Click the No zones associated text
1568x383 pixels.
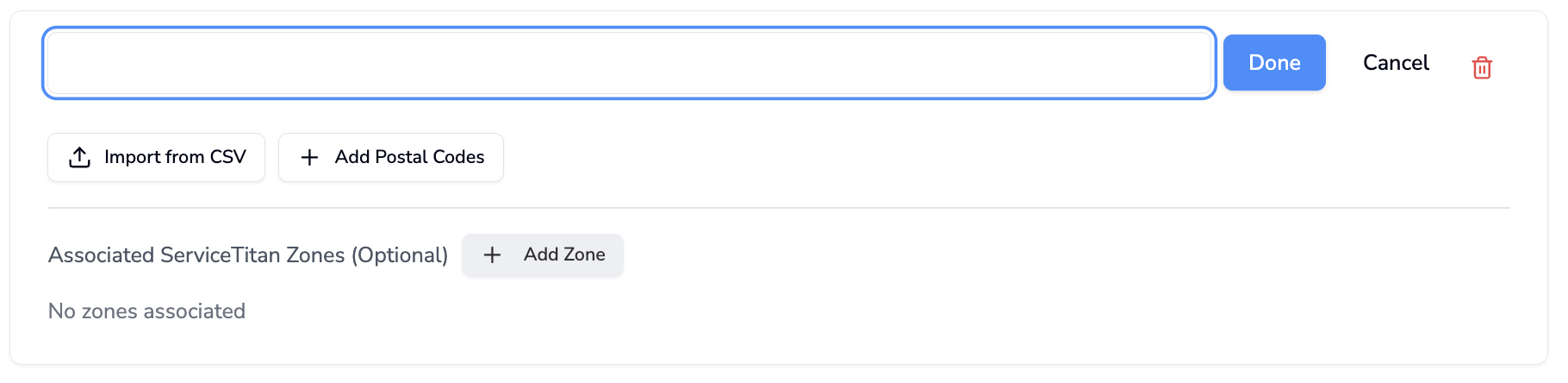coord(146,311)
